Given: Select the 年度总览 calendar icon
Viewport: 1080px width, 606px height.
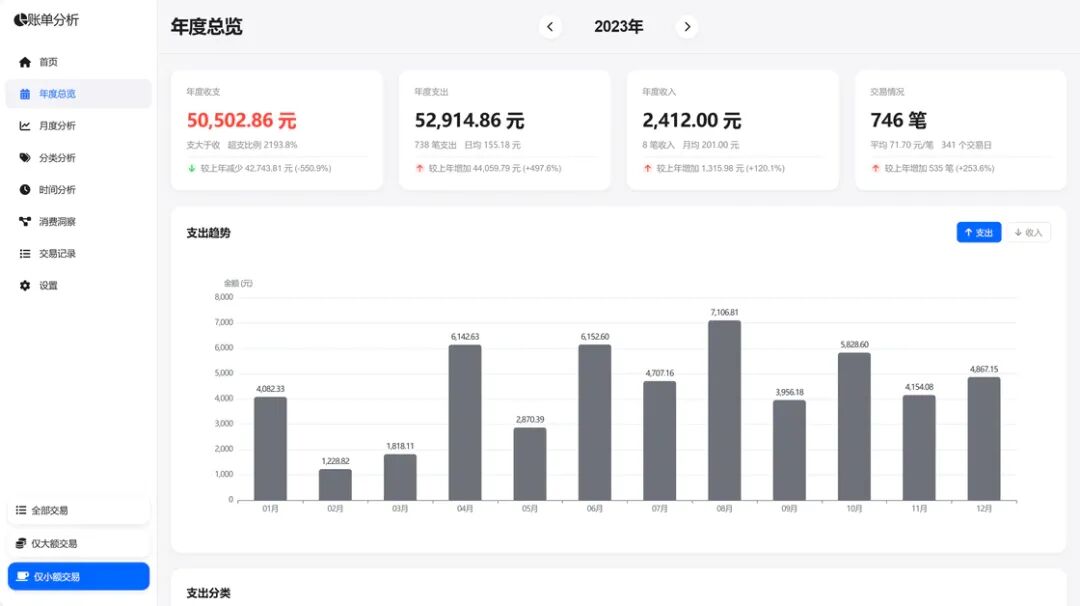Looking at the screenshot, I should pos(25,94).
